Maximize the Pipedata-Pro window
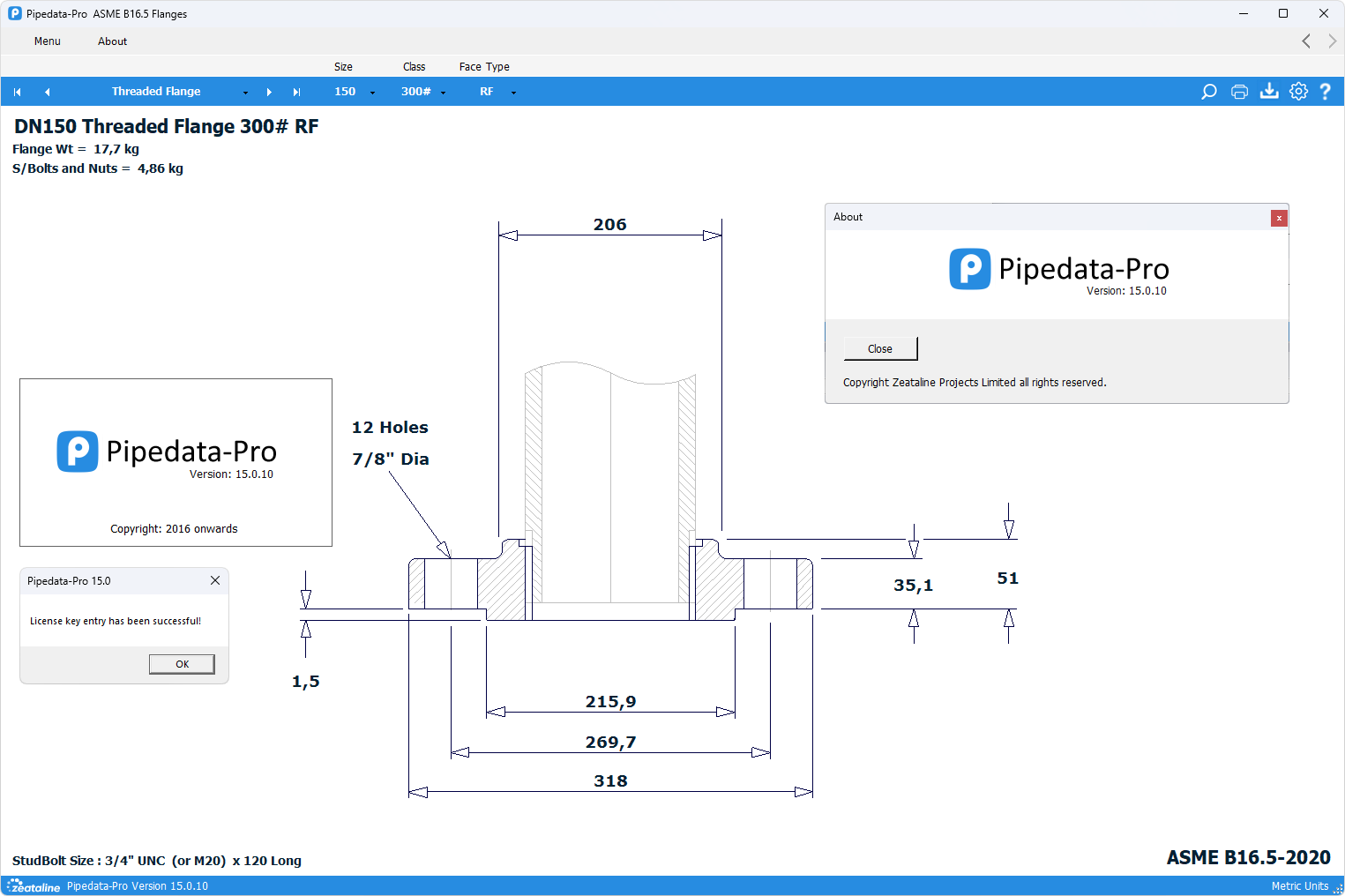The height and width of the screenshot is (896, 1345). tap(1283, 13)
